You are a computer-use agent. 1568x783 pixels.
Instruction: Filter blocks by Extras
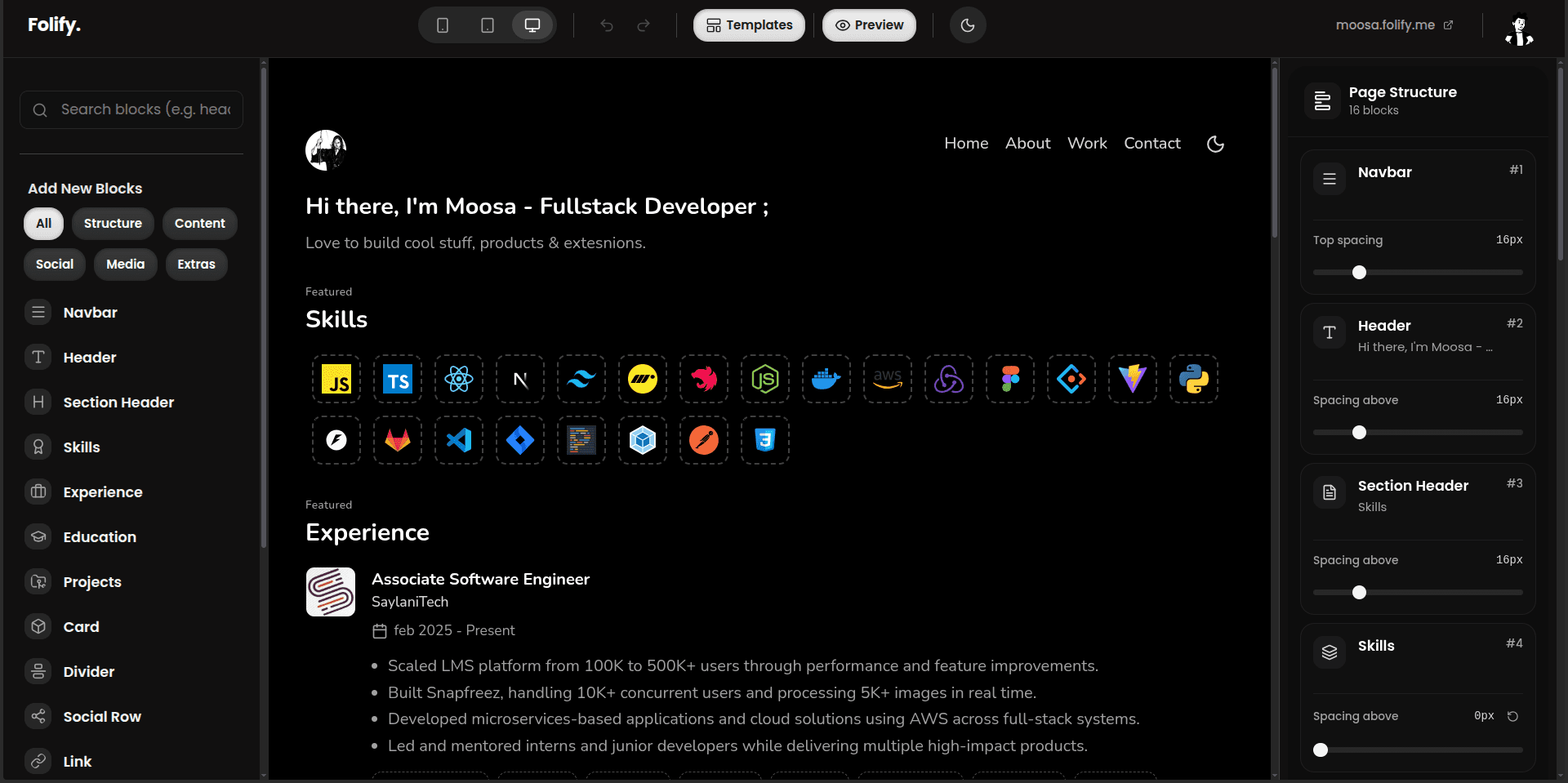pyautogui.click(x=197, y=265)
